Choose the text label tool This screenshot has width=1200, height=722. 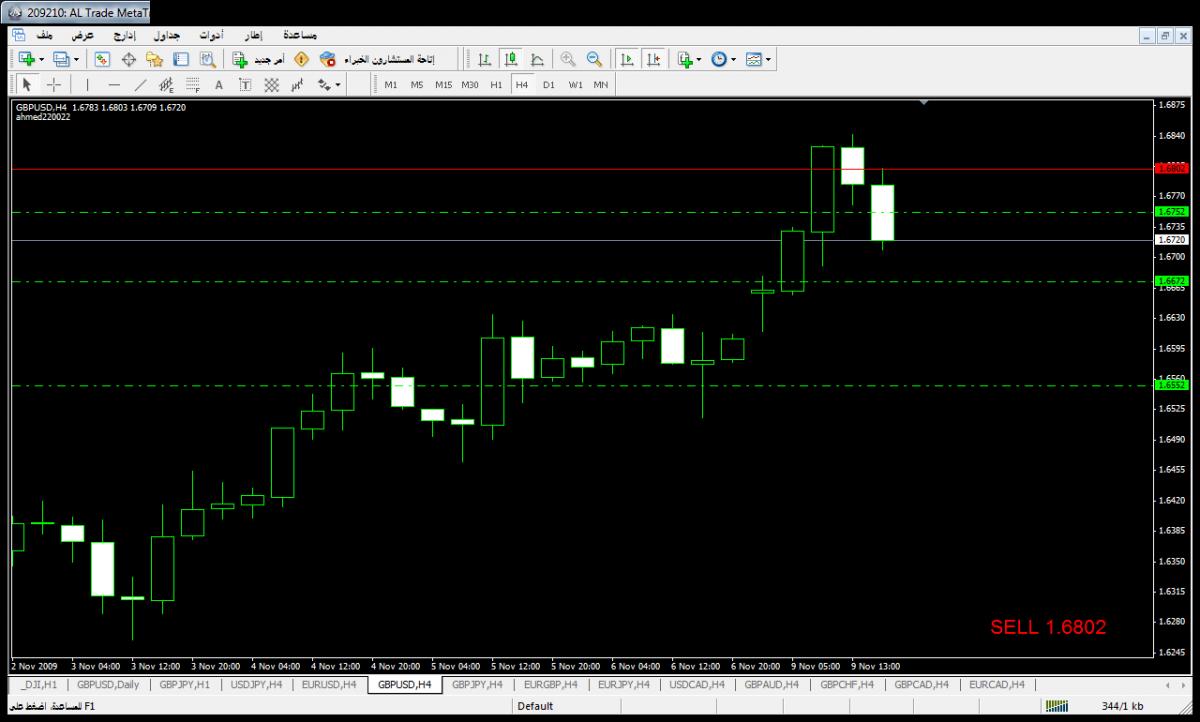(x=218, y=85)
